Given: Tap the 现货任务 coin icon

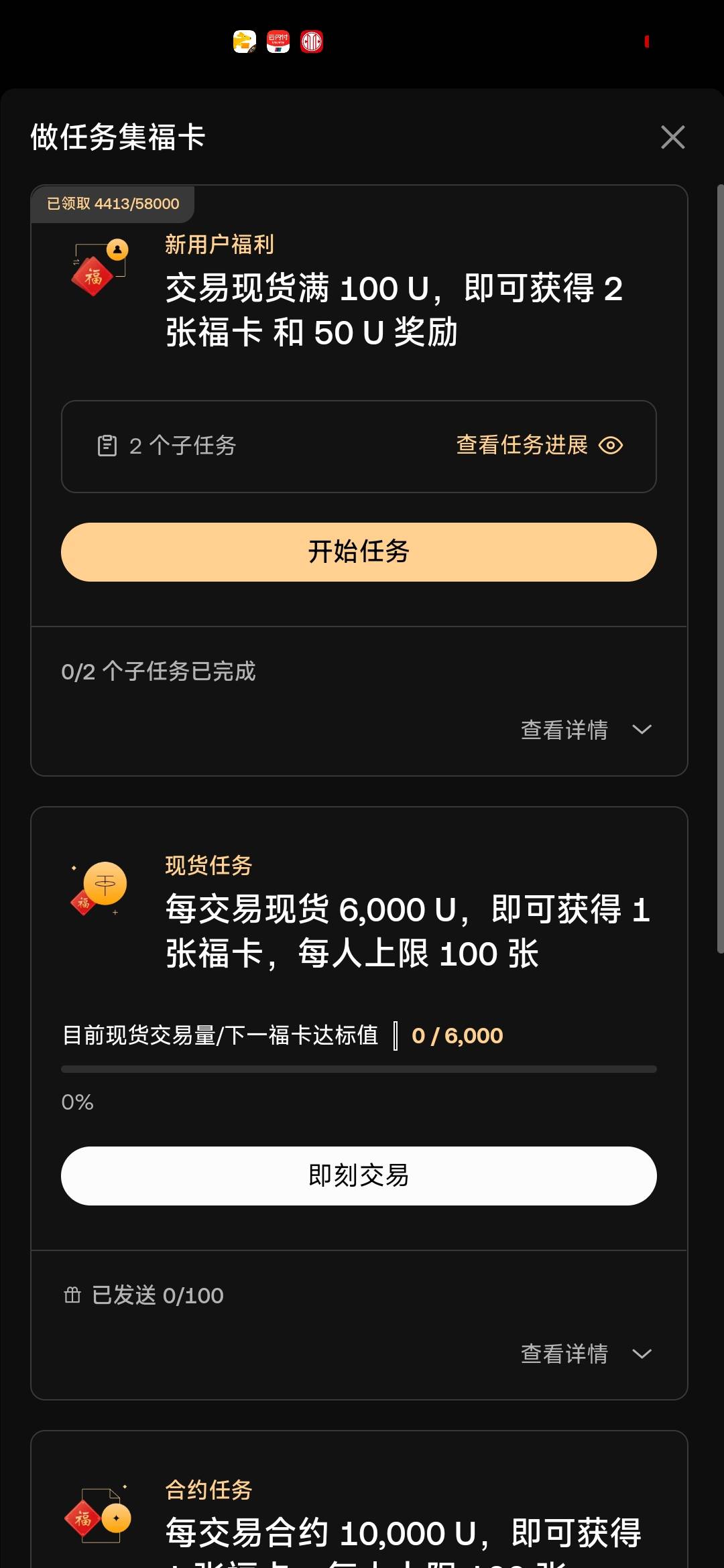Looking at the screenshot, I should [x=99, y=887].
